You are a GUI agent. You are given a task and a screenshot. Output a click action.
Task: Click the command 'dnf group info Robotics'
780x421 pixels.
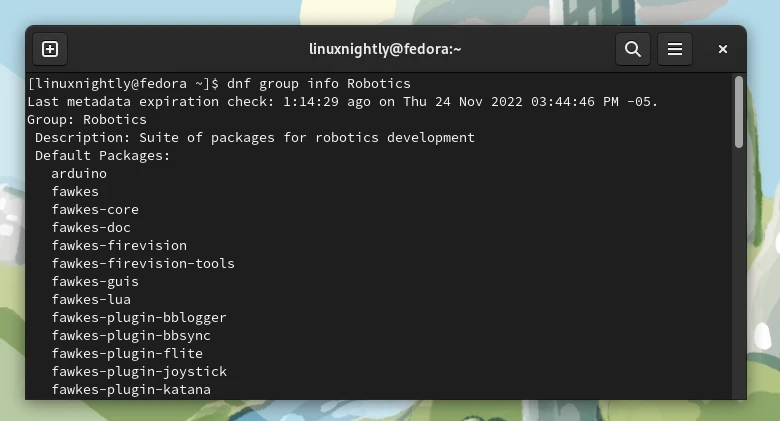pyautogui.click(x=319, y=84)
